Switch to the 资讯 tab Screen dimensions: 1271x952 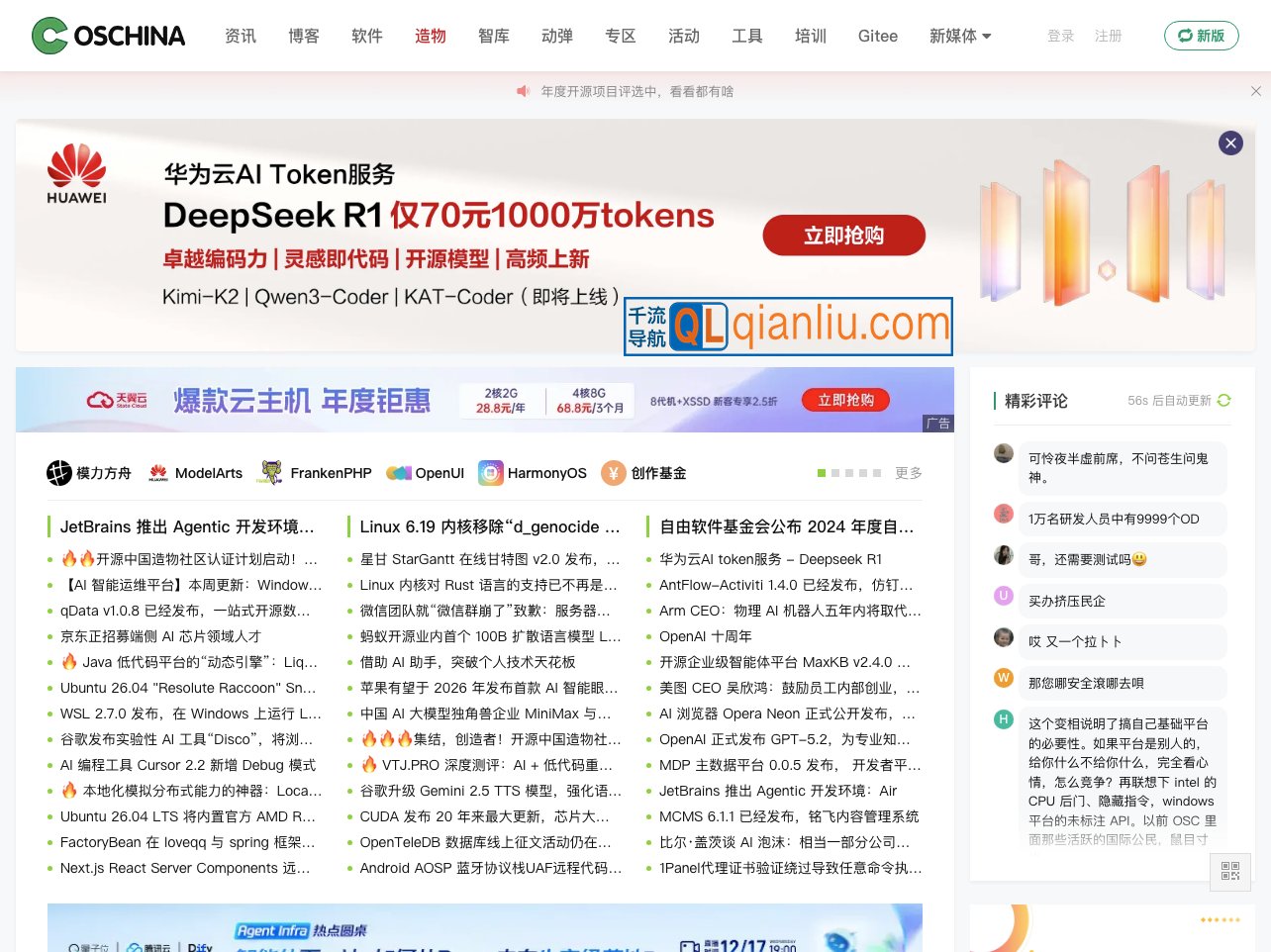[240, 36]
